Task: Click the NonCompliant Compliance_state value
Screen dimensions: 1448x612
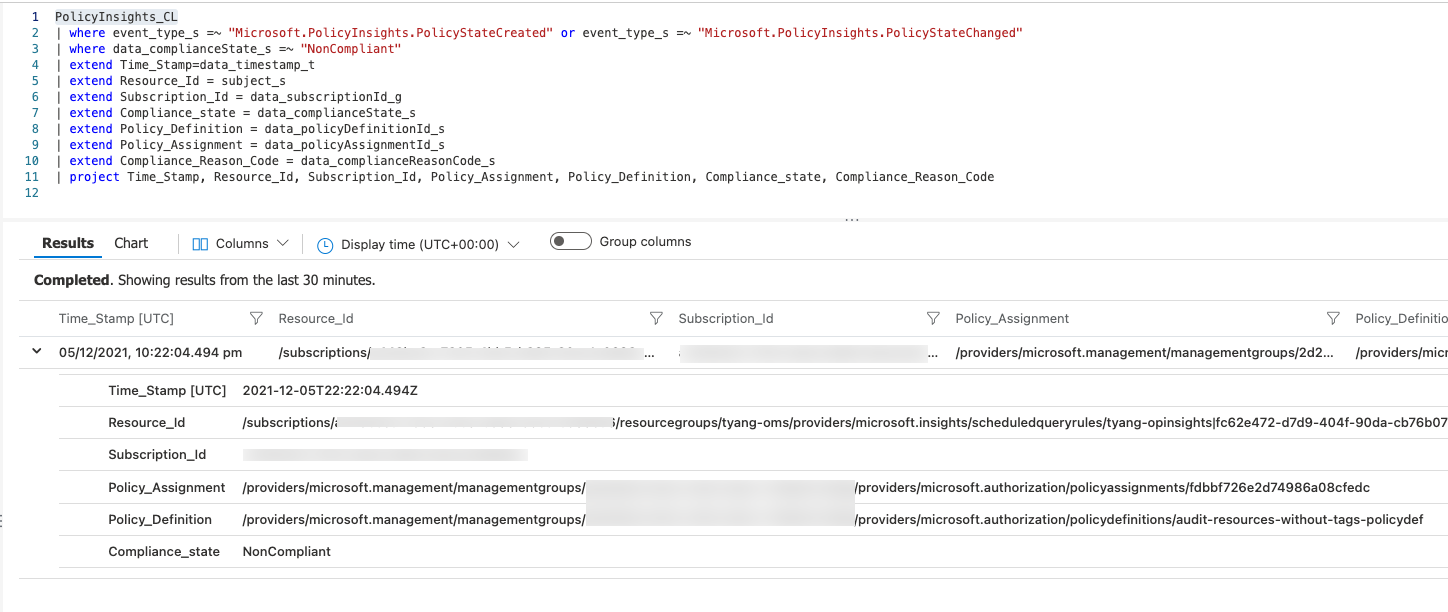Action: coord(287,551)
